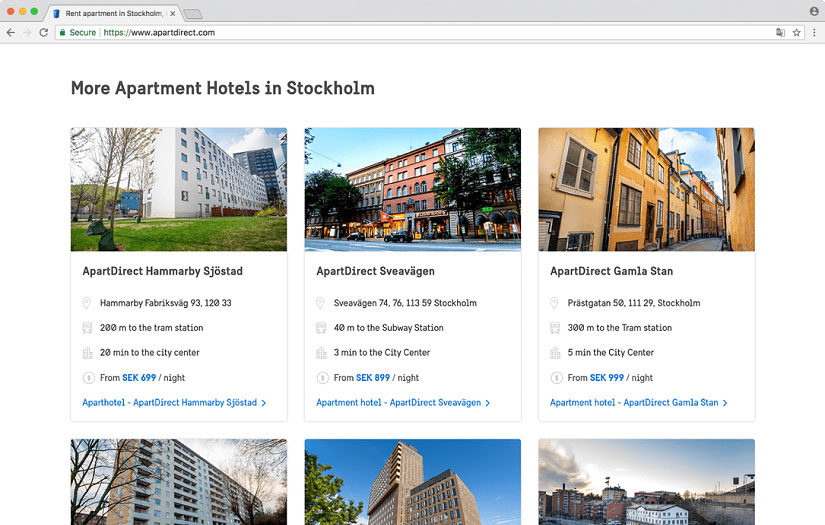Open the Chrome profile avatar icon

pos(814,11)
